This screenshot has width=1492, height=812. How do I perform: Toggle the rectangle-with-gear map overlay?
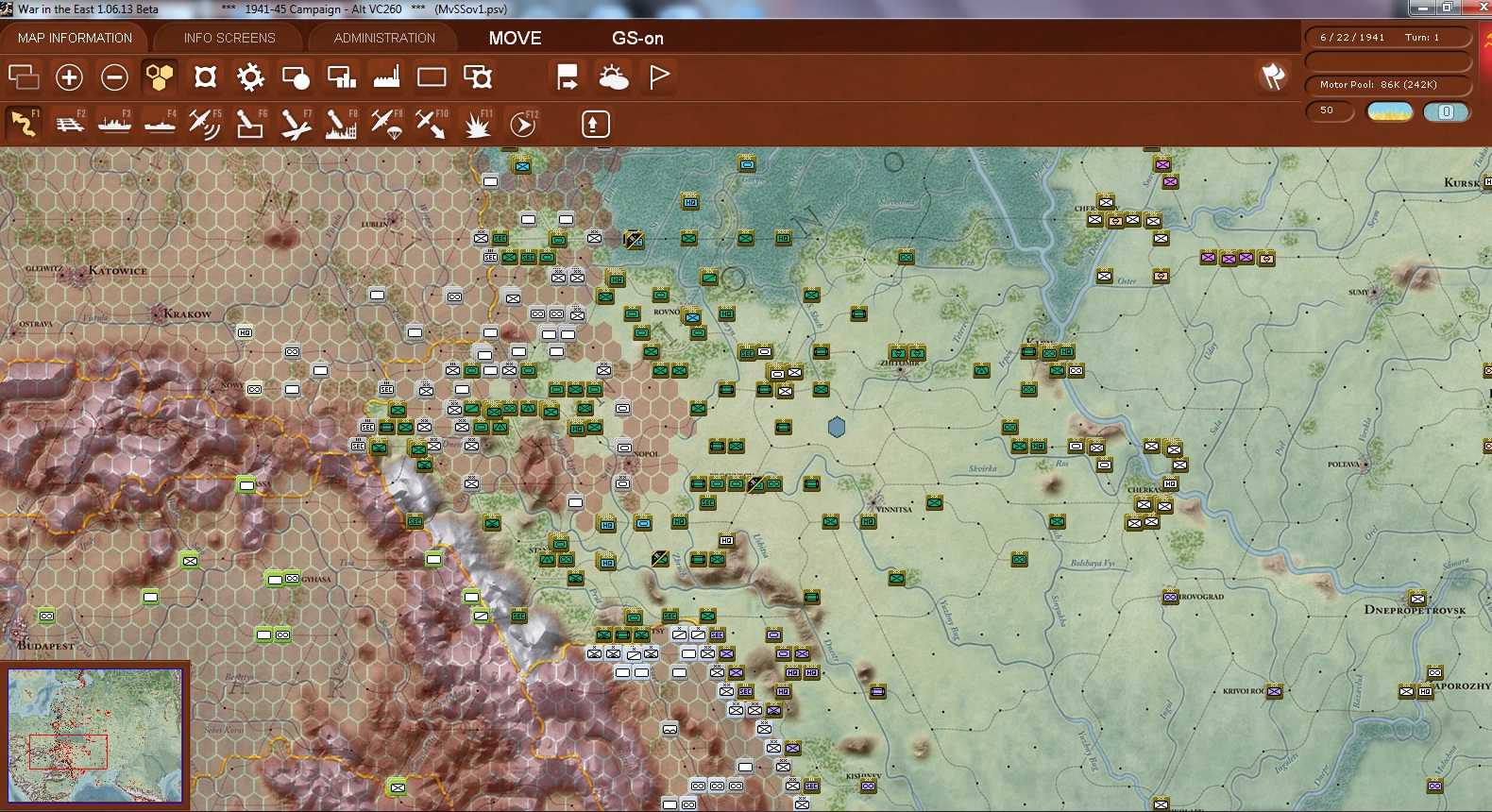pyautogui.click(x=477, y=76)
